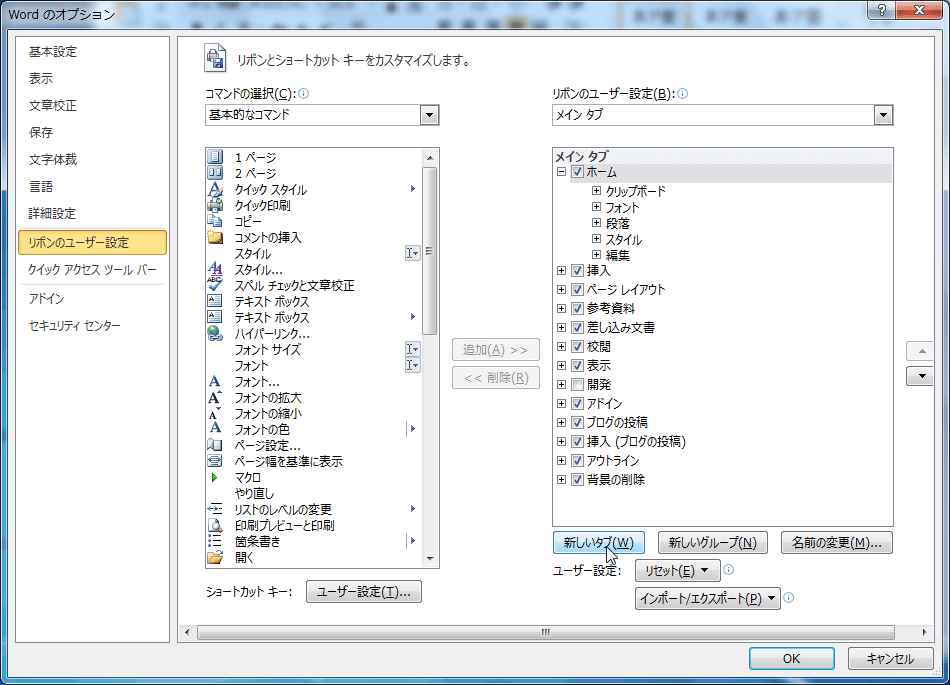Click the 開く folder icon

pos(215,557)
